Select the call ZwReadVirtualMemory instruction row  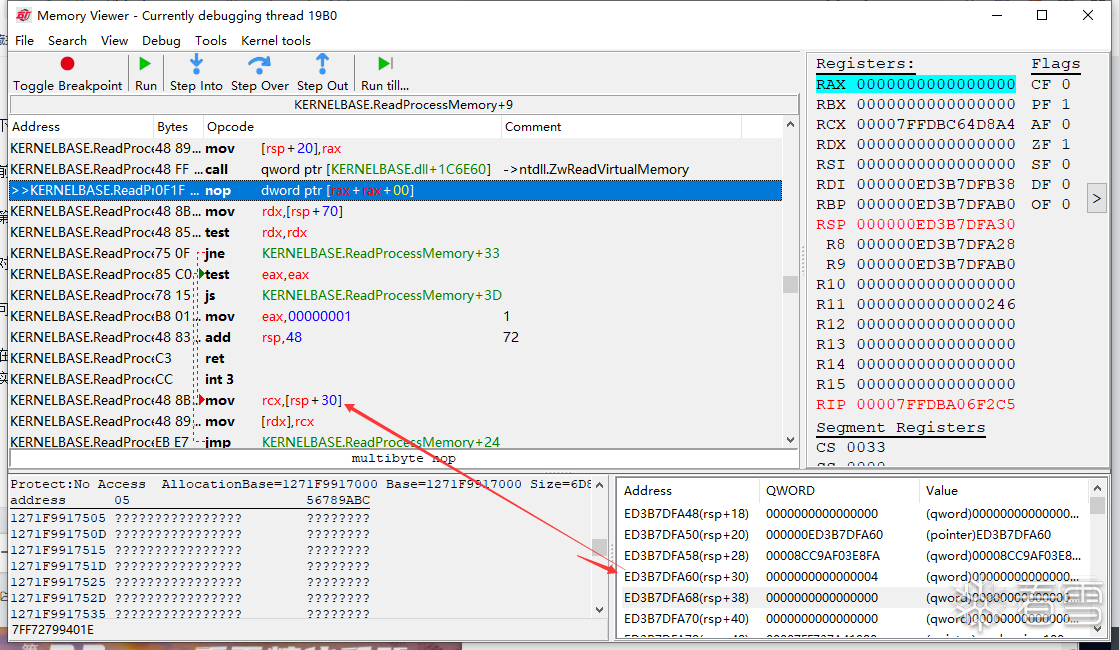[x=395, y=169]
